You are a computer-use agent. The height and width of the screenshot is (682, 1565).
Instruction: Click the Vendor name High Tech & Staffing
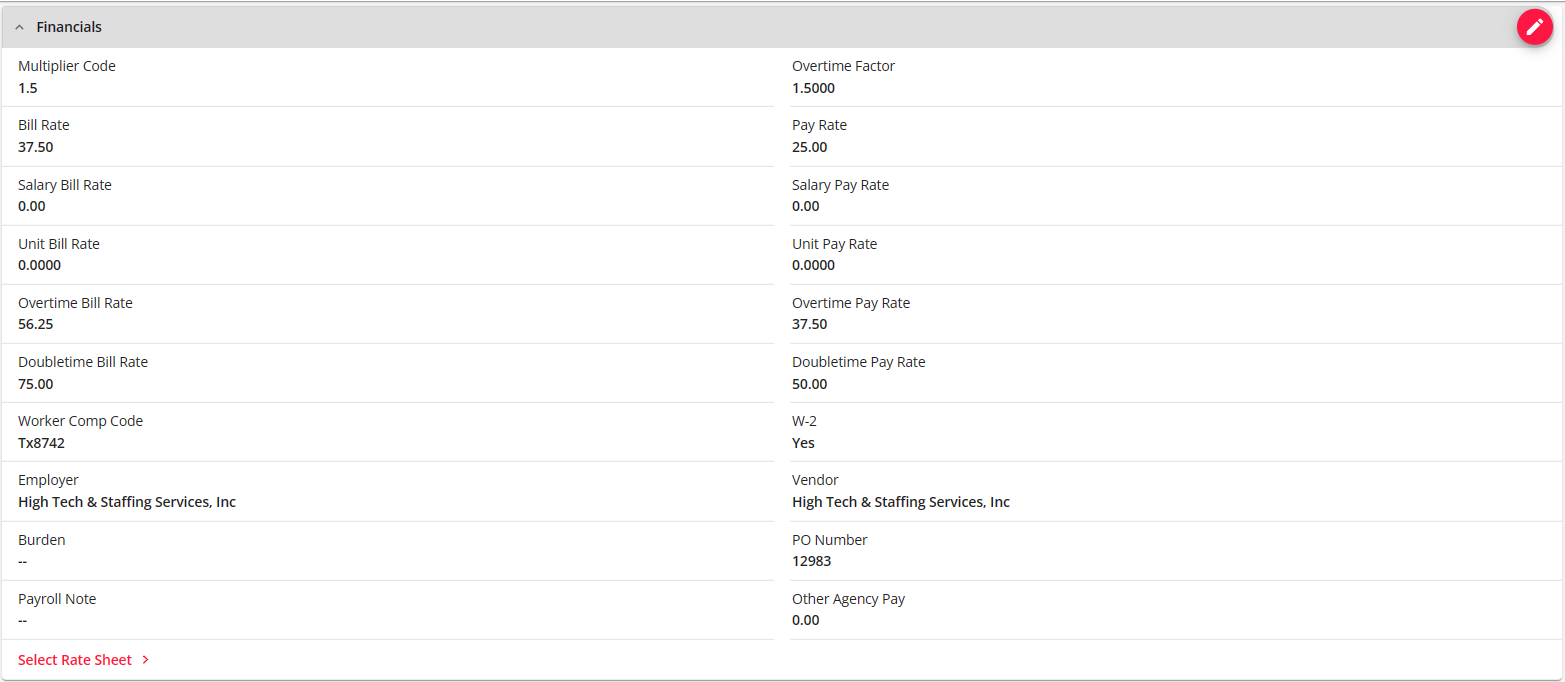coord(900,502)
